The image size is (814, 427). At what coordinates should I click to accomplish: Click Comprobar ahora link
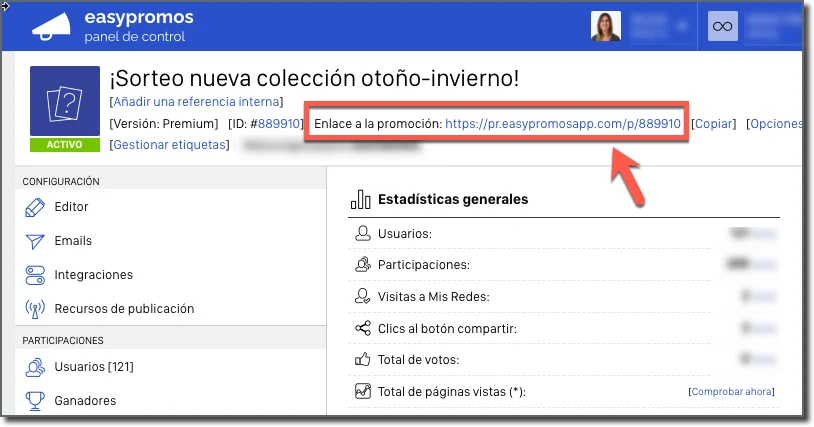[731, 392]
